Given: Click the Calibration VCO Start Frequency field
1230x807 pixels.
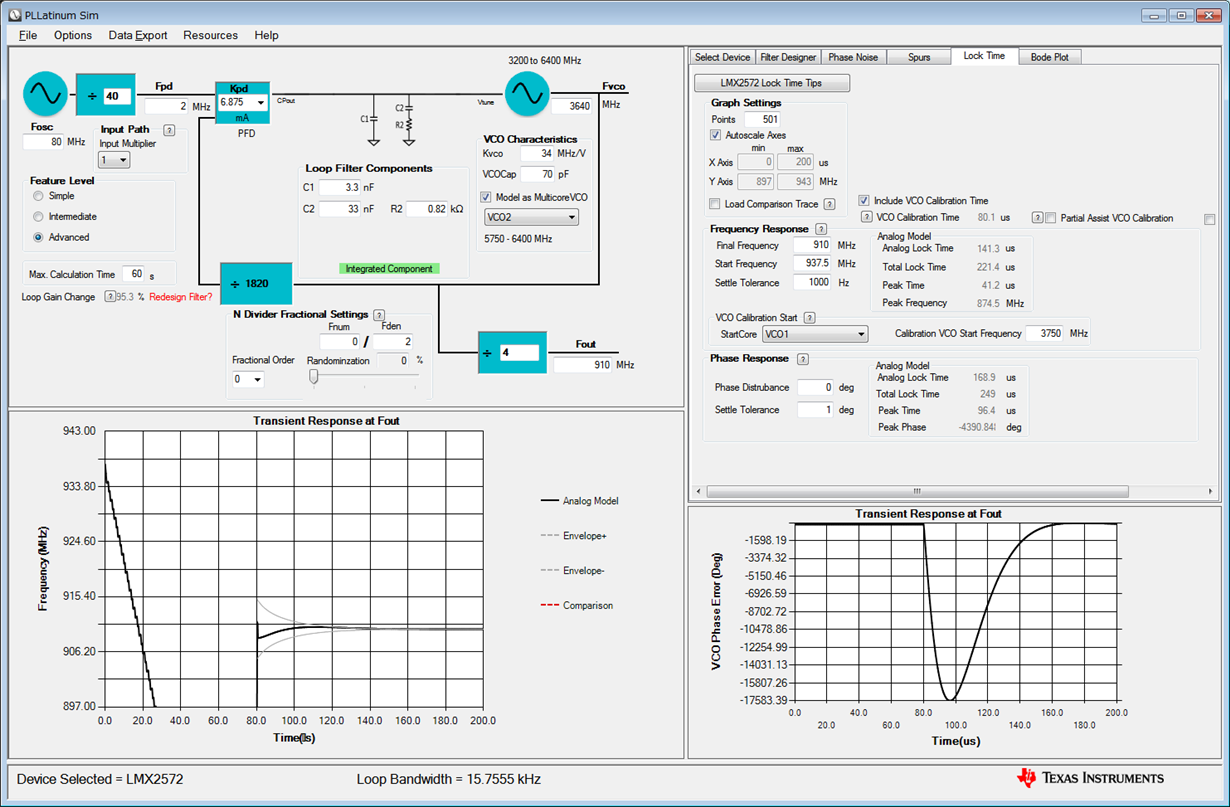Looking at the screenshot, I should (x=1045, y=334).
